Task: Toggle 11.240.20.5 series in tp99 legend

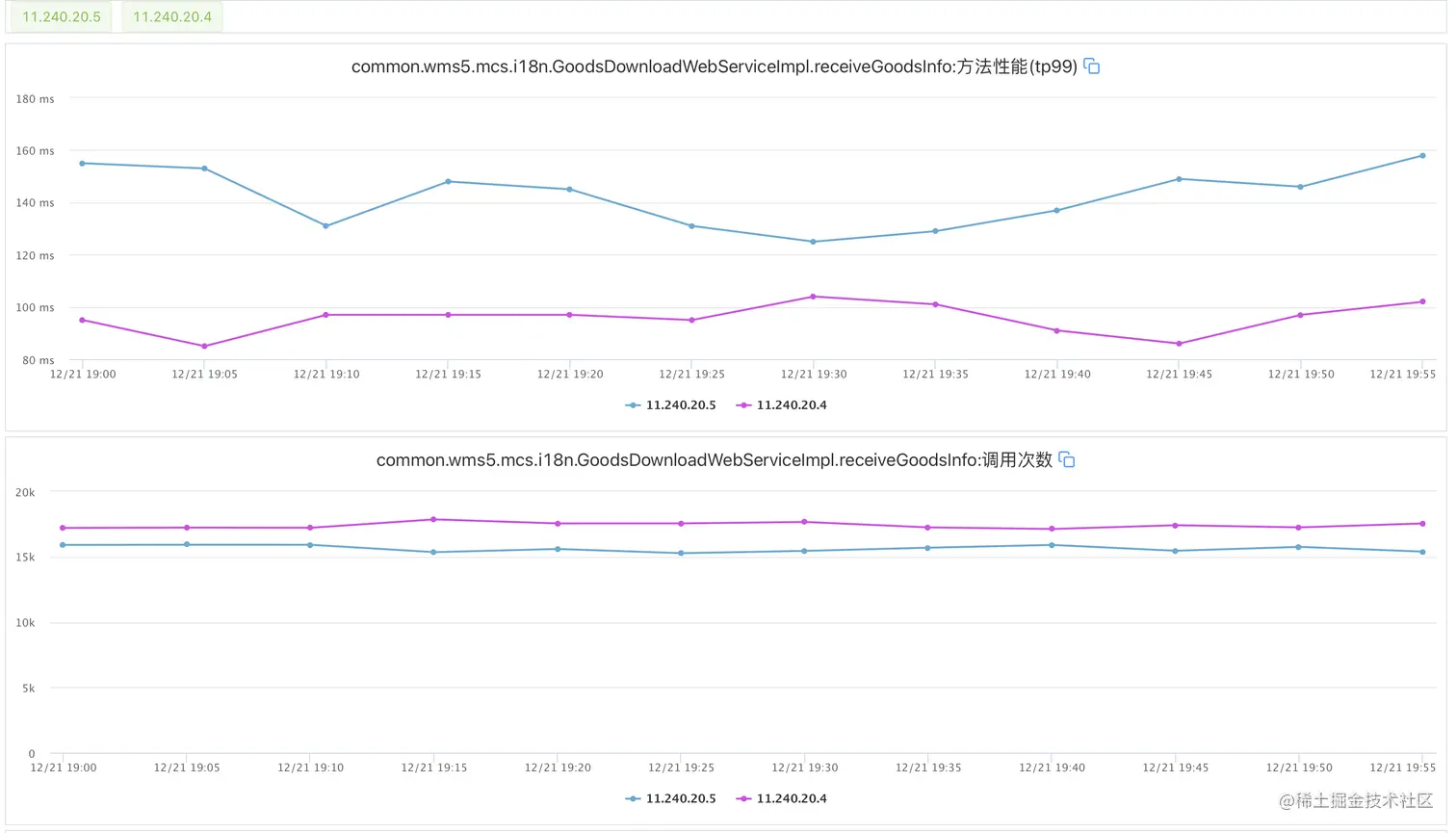Action: click(671, 405)
